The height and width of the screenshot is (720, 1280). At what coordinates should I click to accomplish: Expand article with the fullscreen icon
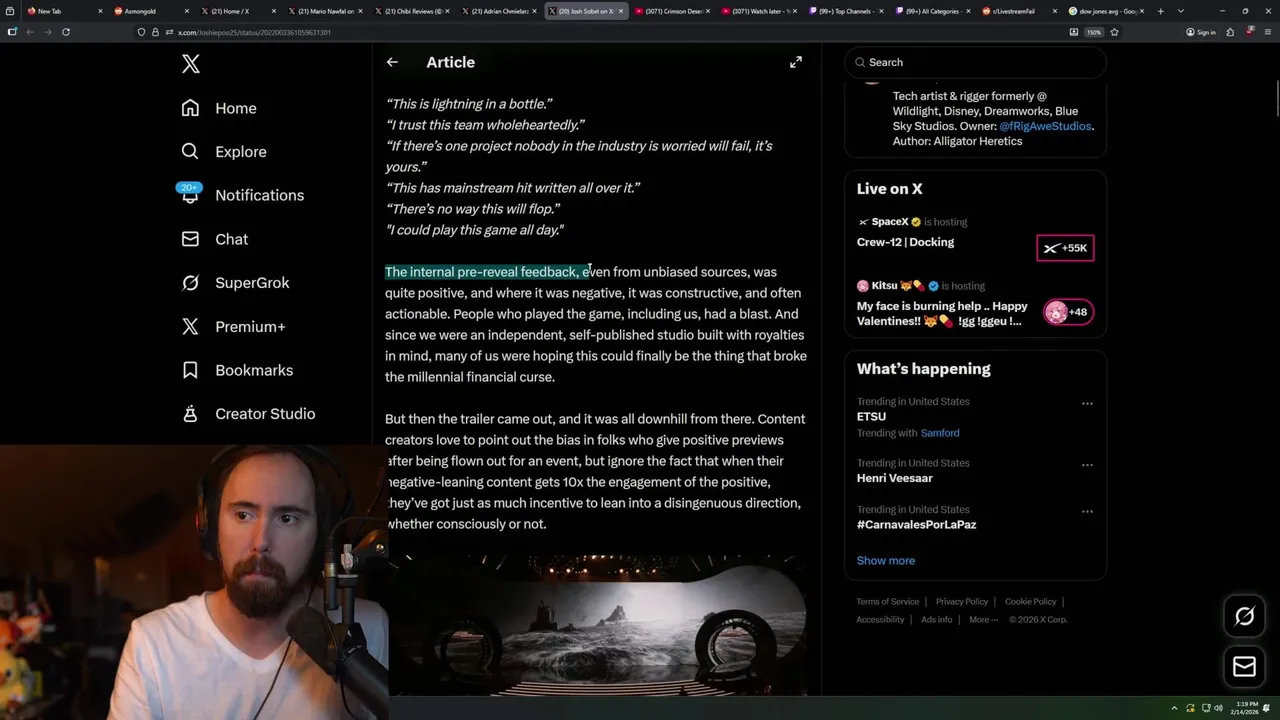(x=796, y=62)
